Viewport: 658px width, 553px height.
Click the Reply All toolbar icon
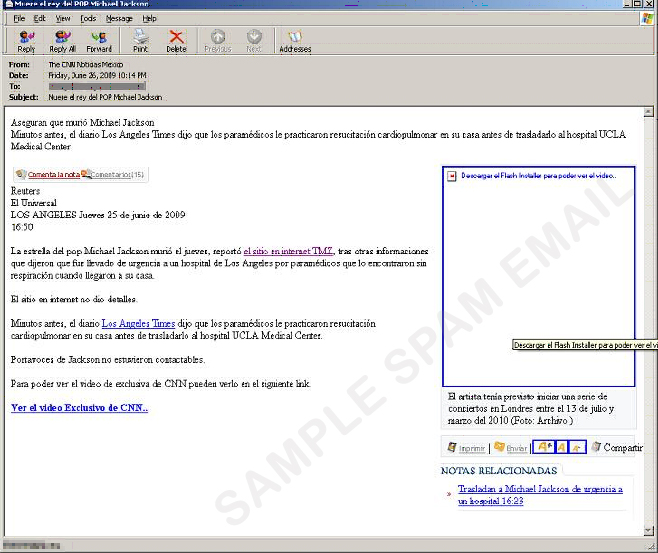coord(61,39)
